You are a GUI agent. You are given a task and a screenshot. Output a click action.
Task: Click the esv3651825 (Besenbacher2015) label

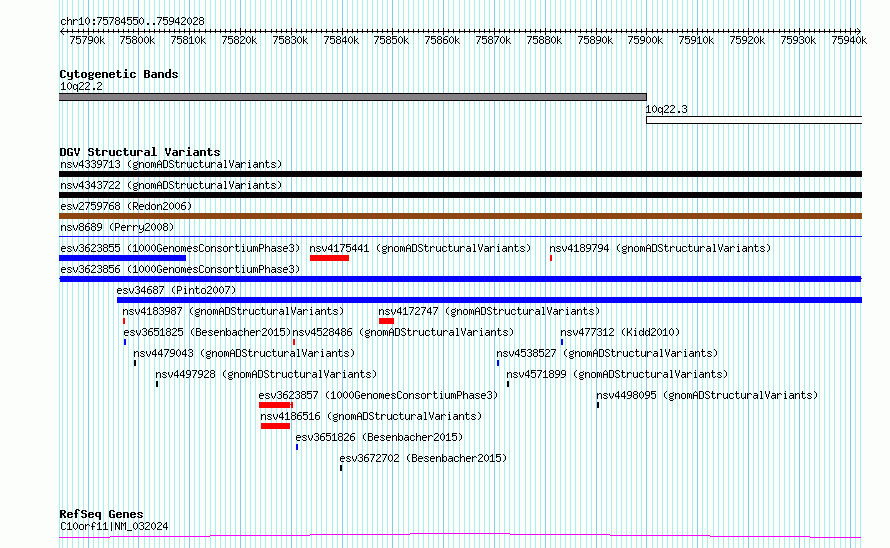[x=207, y=333]
